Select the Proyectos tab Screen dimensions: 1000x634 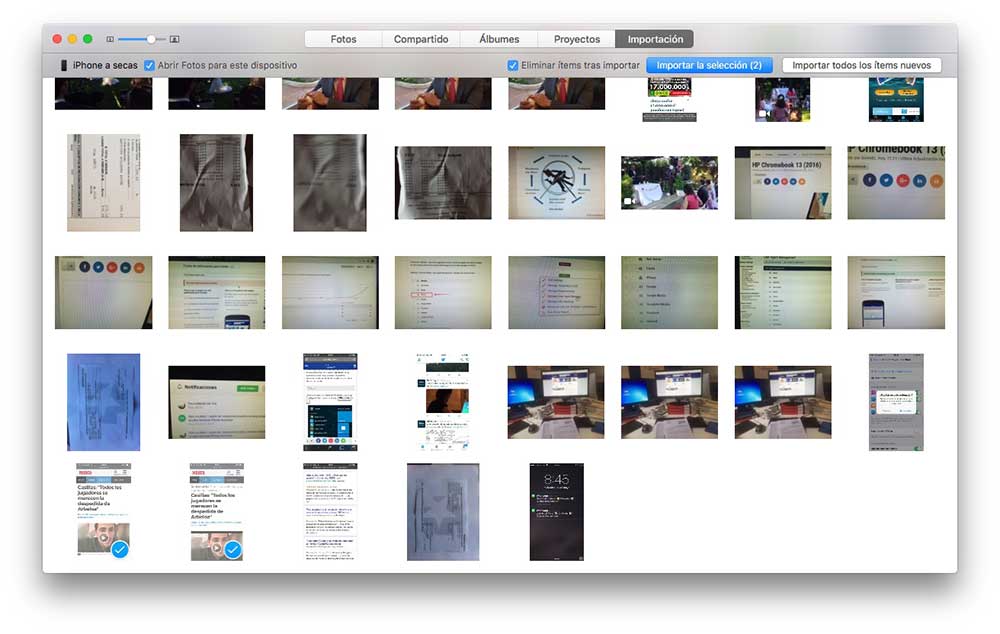[x=577, y=39]
